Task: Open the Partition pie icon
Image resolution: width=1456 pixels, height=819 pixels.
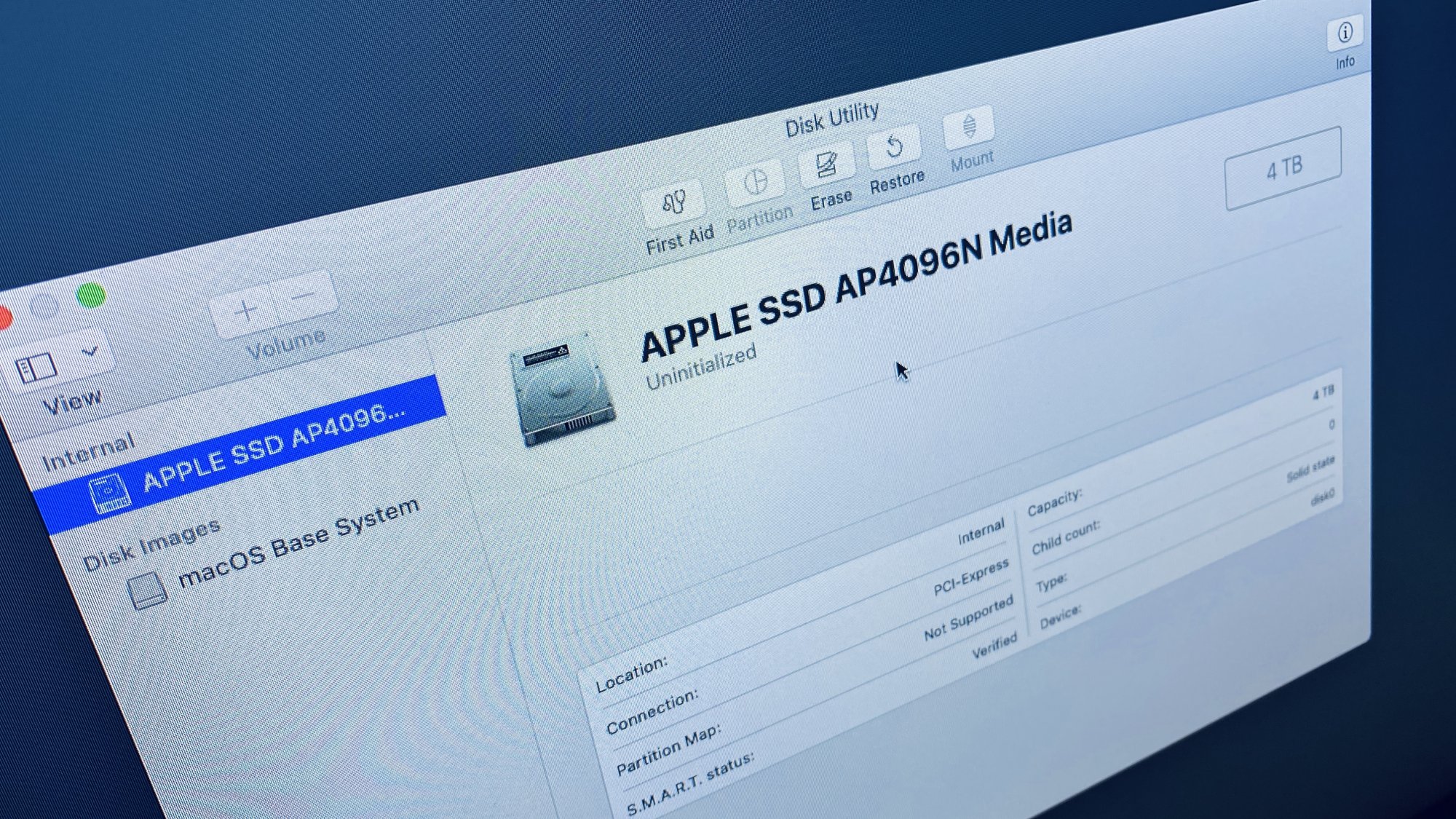Action: [756, 181]
